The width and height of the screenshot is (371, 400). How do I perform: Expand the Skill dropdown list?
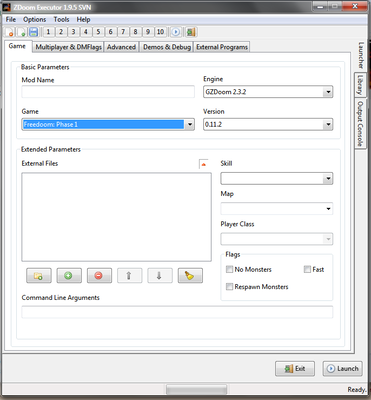click(x=277, y=179)
